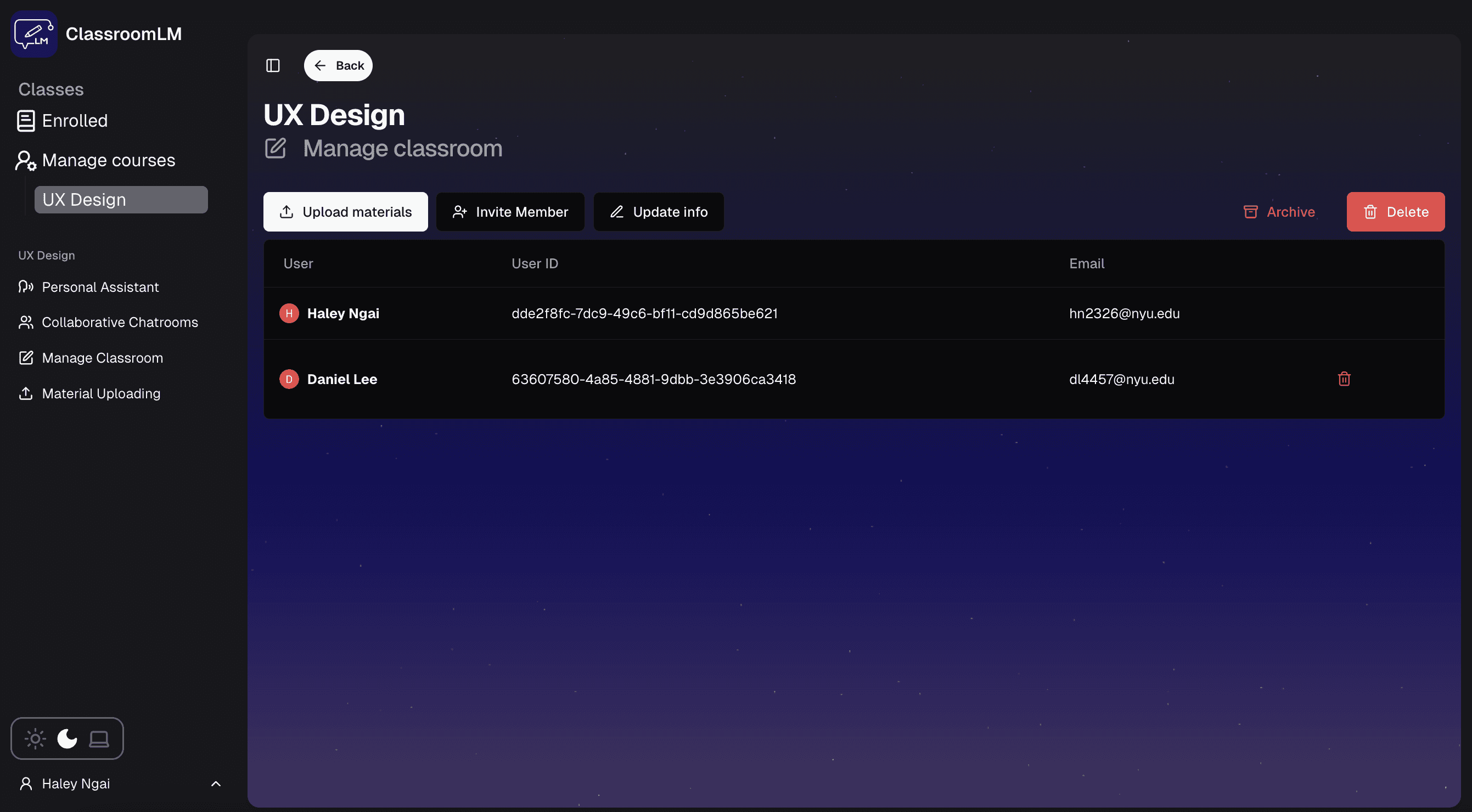1472x812 pixels.
Task: Click Haley Ngai's avatar in table
Action: coord(289,313)
